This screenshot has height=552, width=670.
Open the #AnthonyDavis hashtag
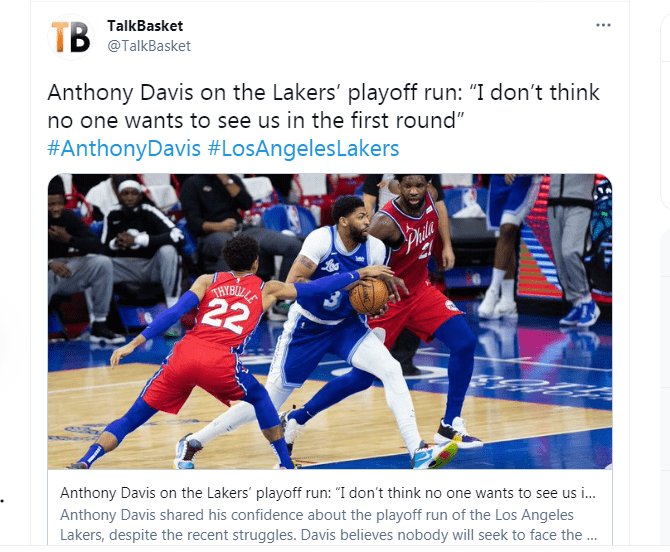tap(124, 149)
